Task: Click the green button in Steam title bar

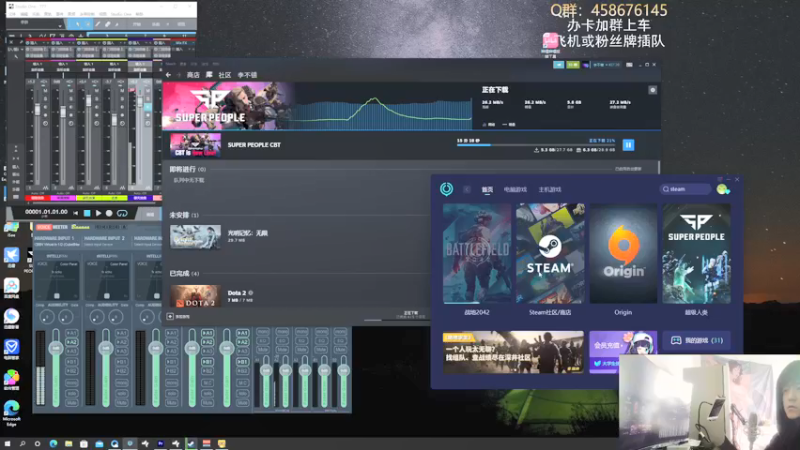Action: pos(573,65)
